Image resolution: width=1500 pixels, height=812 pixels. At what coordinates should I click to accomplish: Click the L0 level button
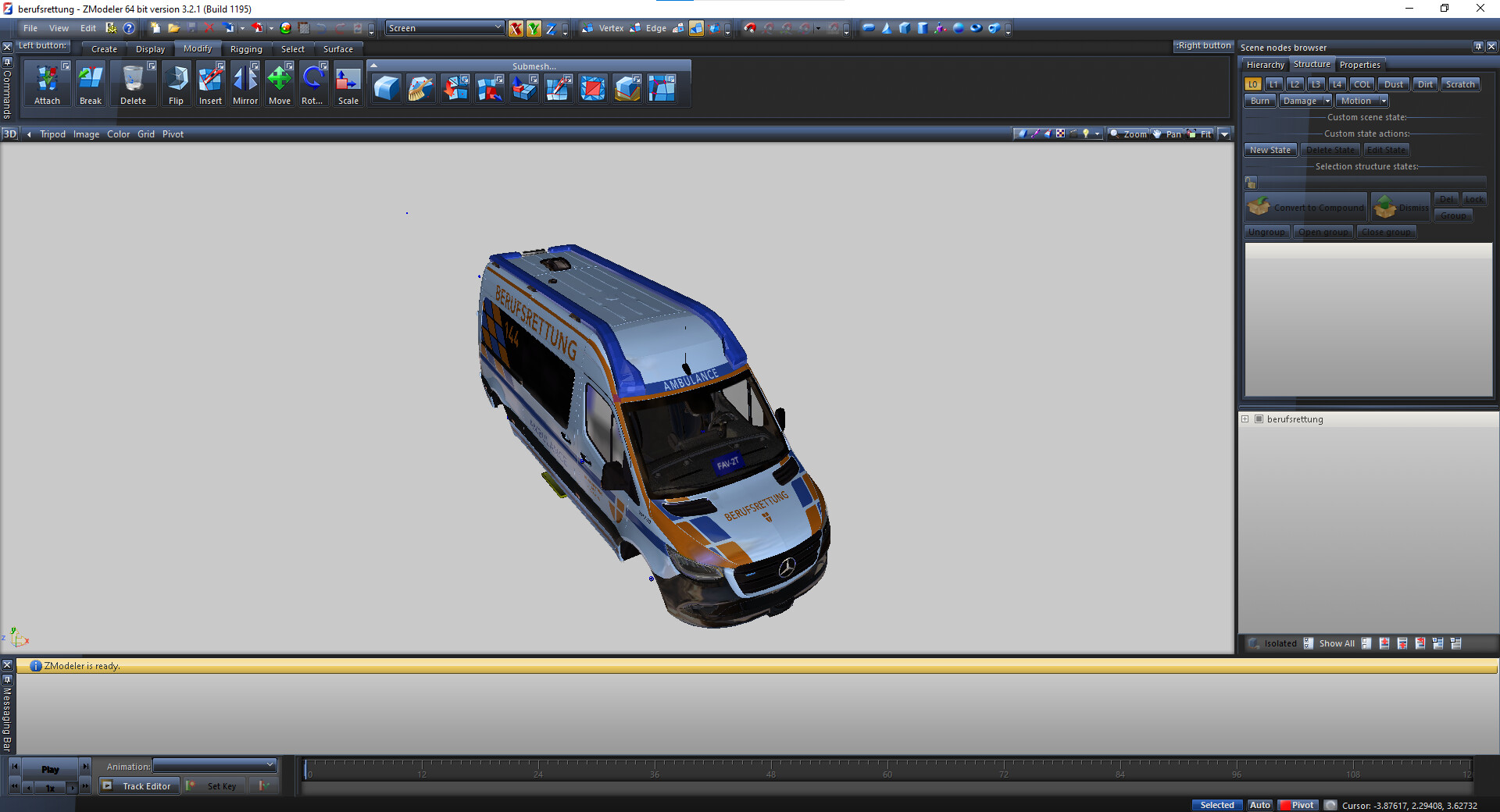[1252, 84]
